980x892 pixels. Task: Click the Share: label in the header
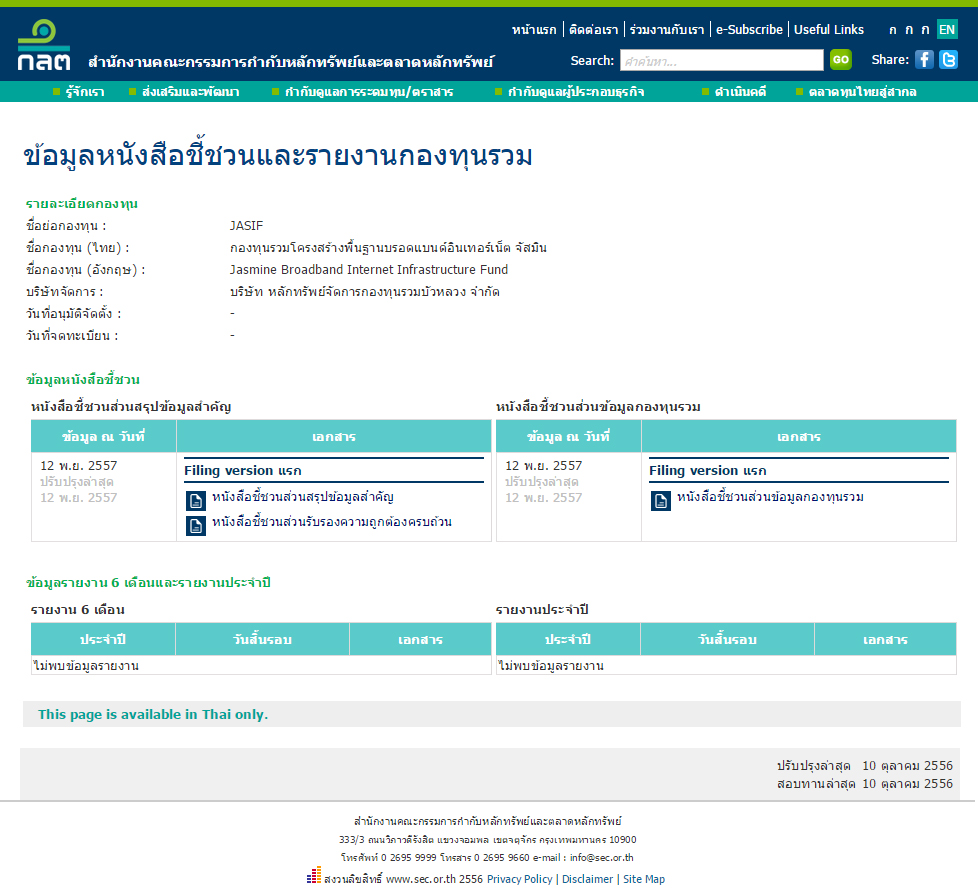pyautogui.click(x=890, y=60)
